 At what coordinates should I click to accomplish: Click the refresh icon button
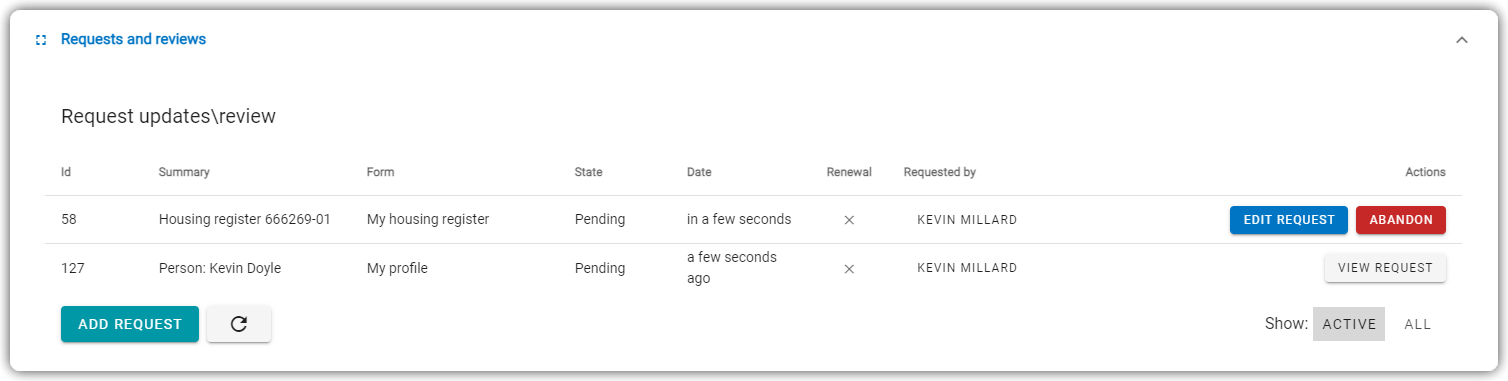(x=239, y=324)
